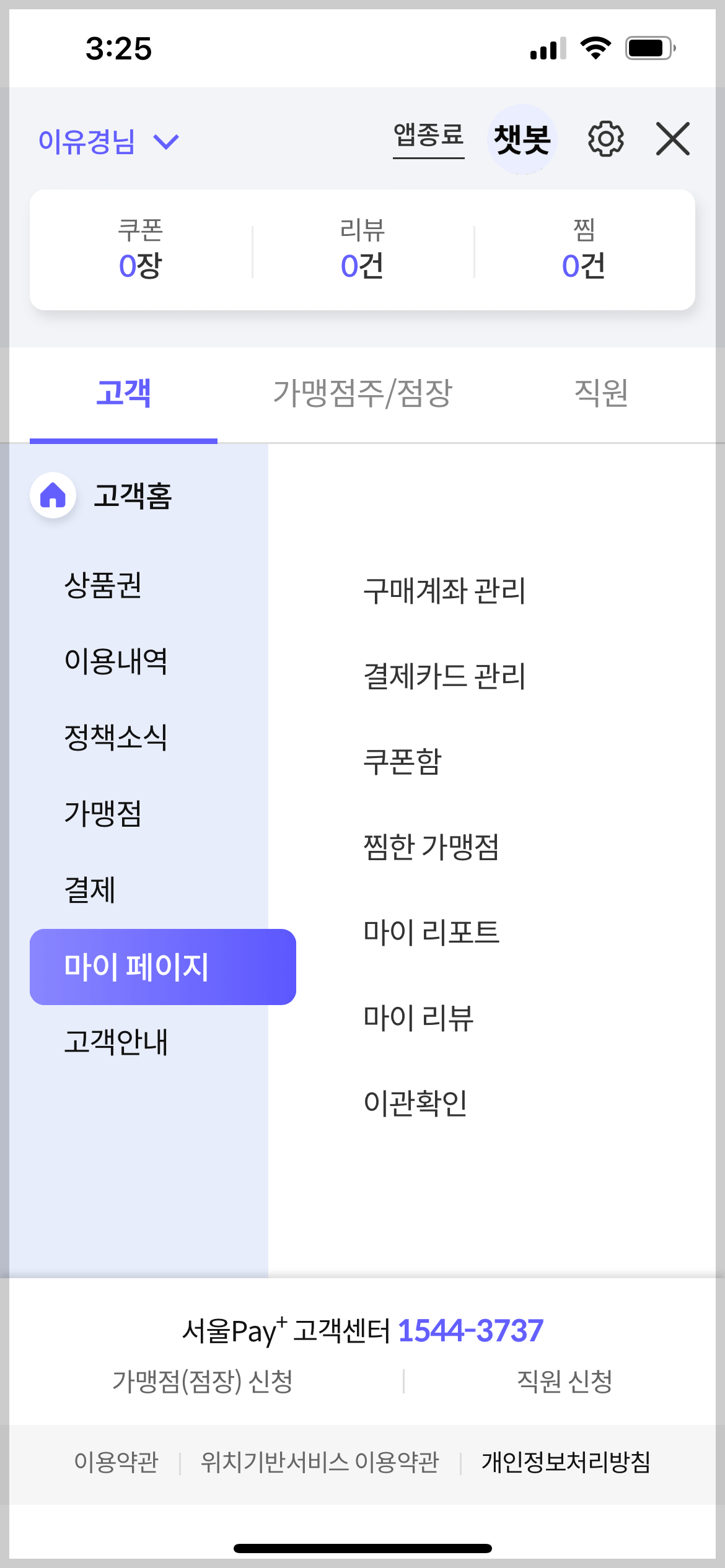
Task: Open app settings via the gear icon
Action: pos(605,139)
